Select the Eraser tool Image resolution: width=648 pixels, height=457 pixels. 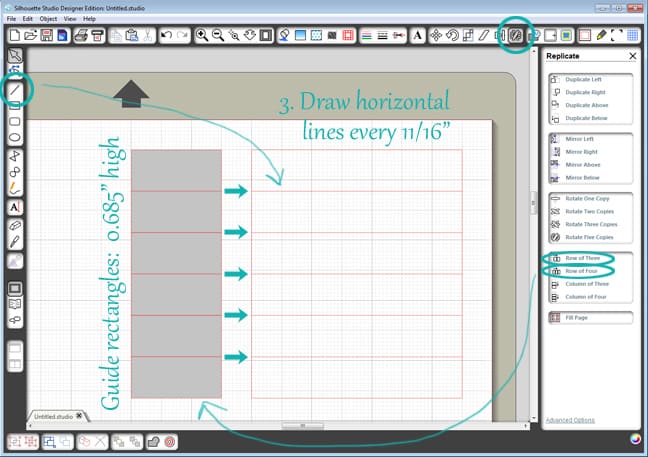(15, 226)
